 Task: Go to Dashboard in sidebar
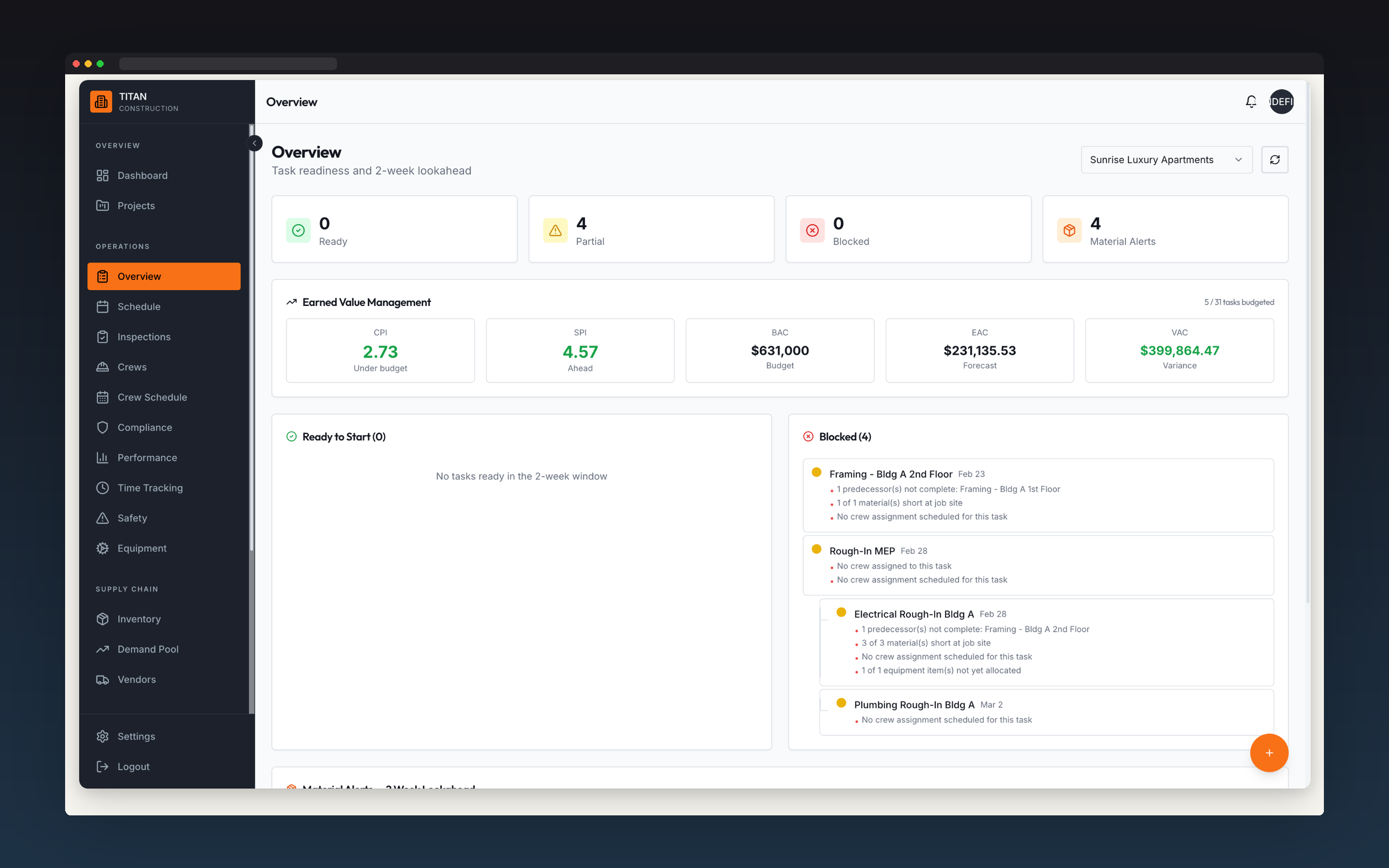(x=163, y=176)
